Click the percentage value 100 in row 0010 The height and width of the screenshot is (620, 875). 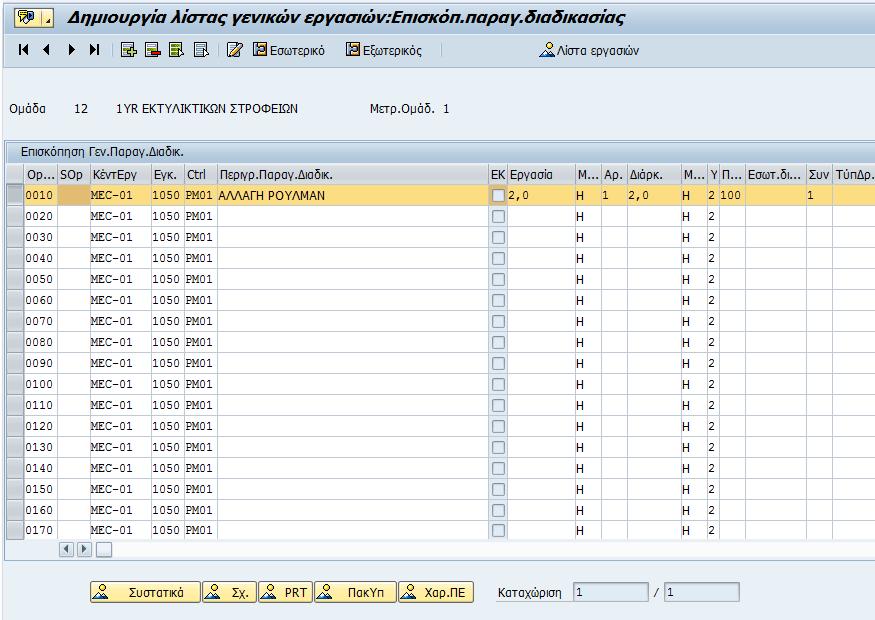coord(732,195)
